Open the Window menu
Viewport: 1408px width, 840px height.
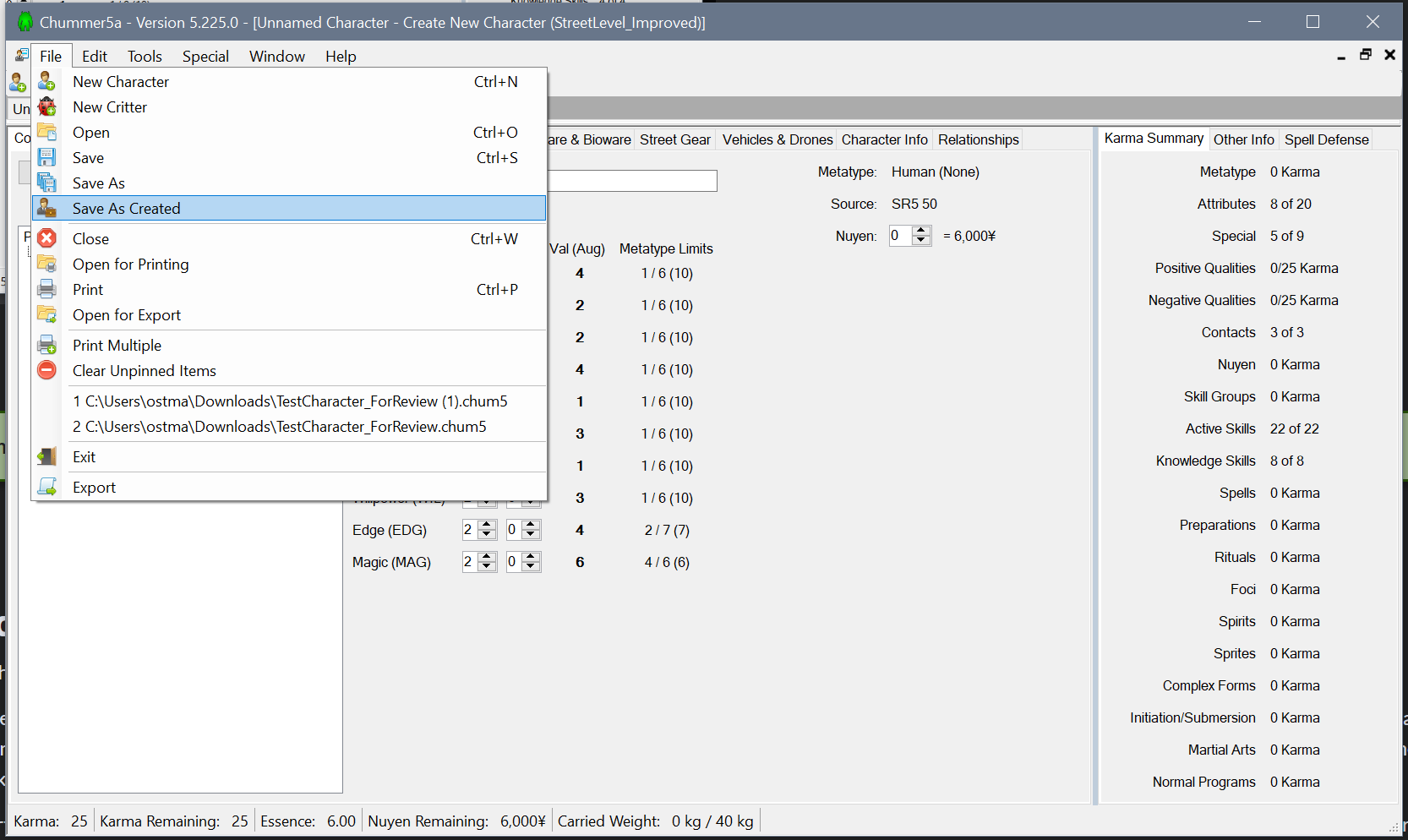pyautogui.click(x=277, y=56)
